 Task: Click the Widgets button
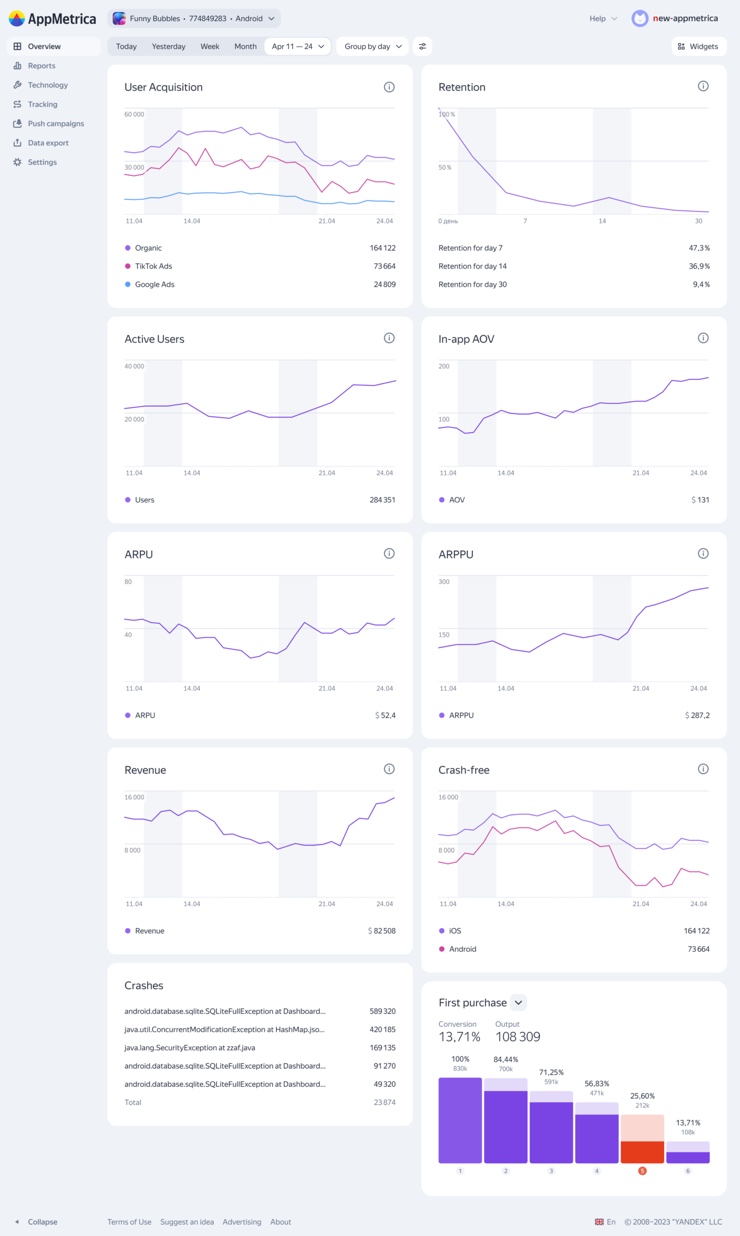[697, 46]
